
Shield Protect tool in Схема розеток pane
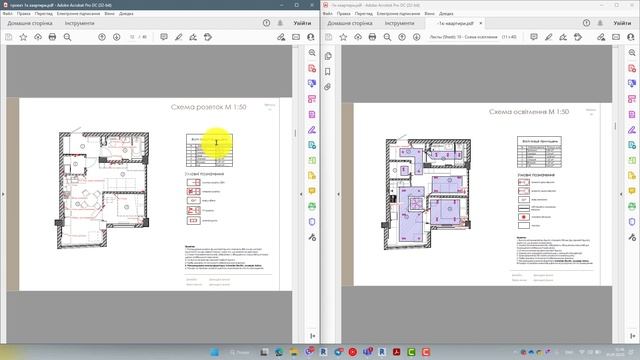[x=312, y=222]
